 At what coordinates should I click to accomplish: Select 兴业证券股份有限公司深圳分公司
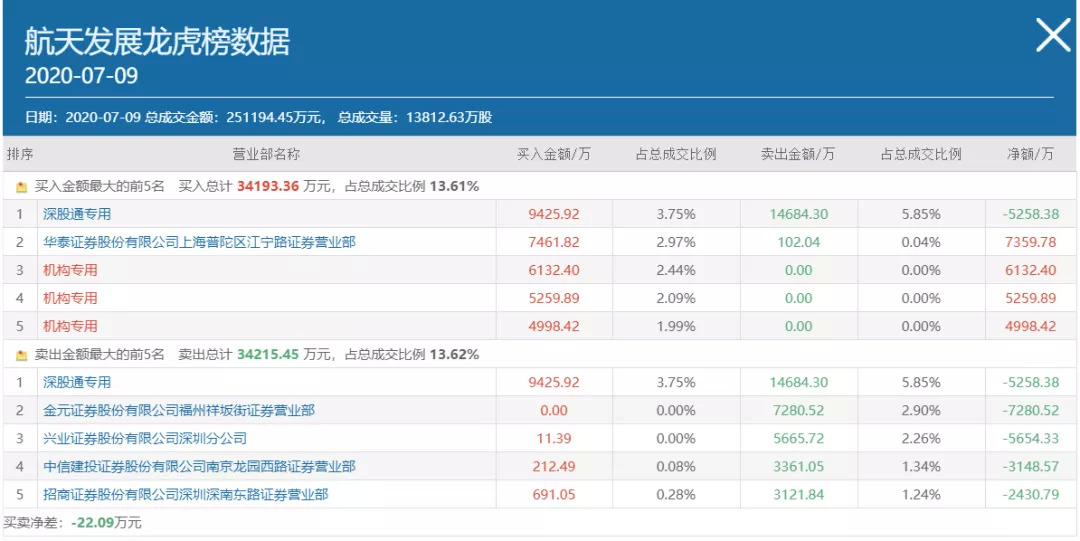[x=145, y=438]
